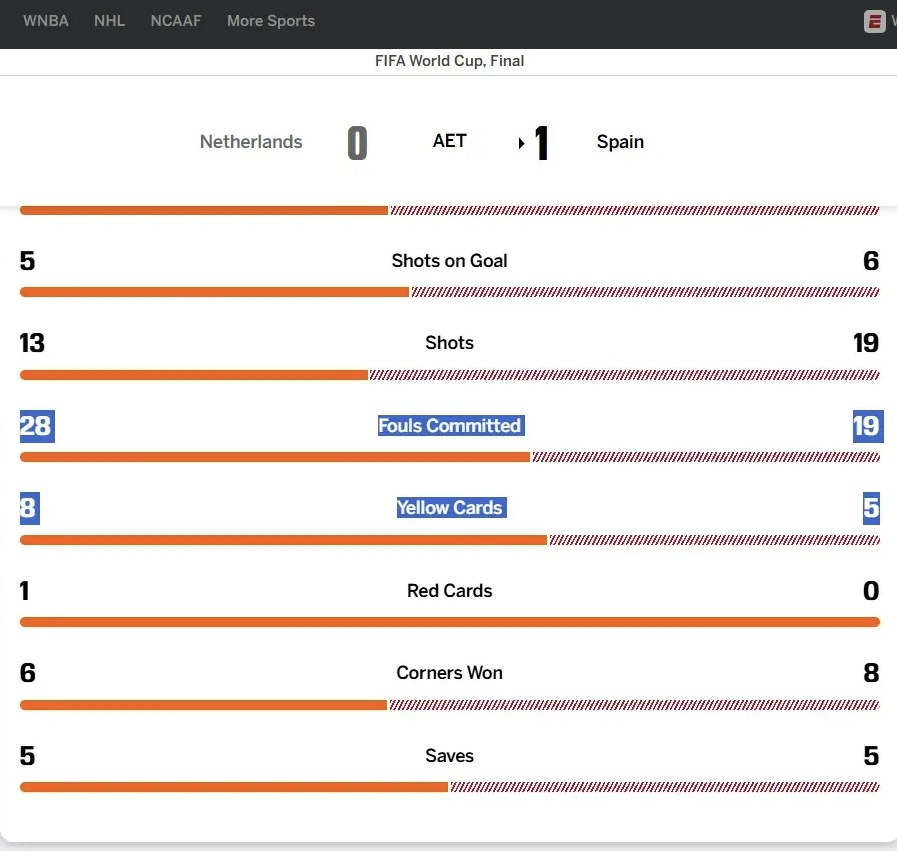Click the Shots comparison bar
The height and width of the screenshot is (851, 897).
coord(450,375)
